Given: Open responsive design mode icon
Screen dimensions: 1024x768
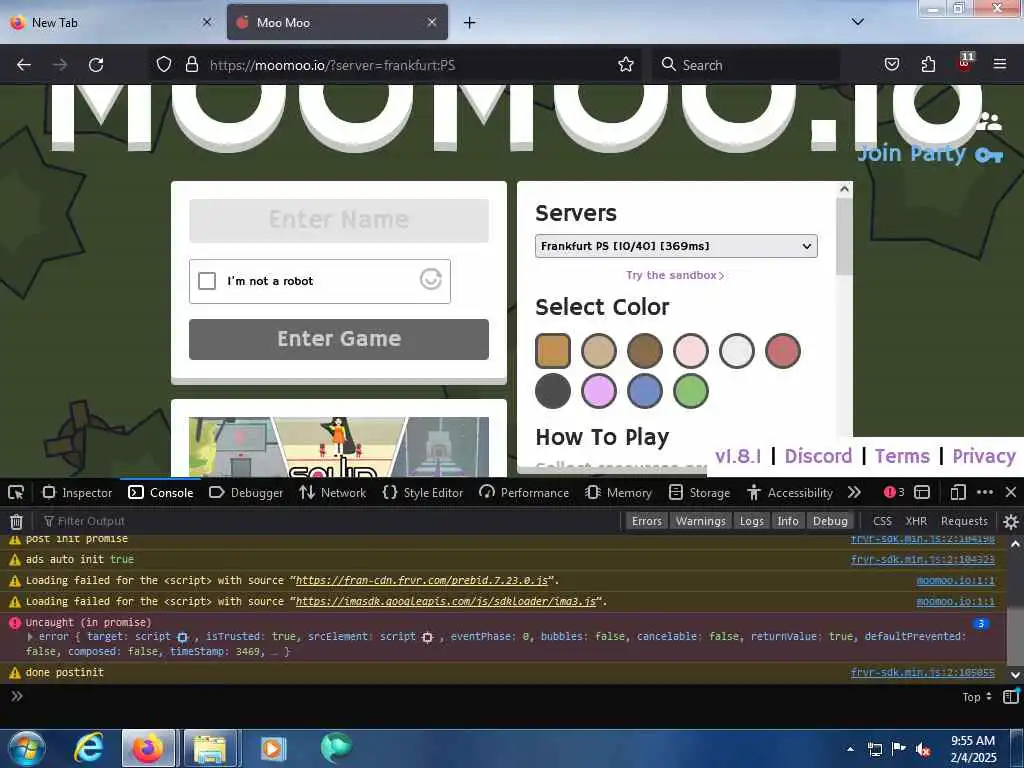Looking at the screenshot, I should 958,492.
